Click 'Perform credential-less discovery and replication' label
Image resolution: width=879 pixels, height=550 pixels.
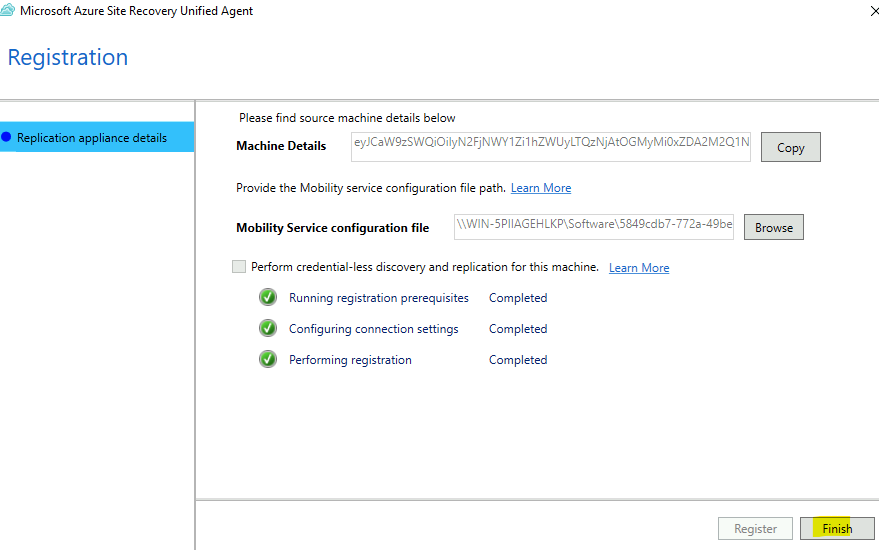point(425,267)
